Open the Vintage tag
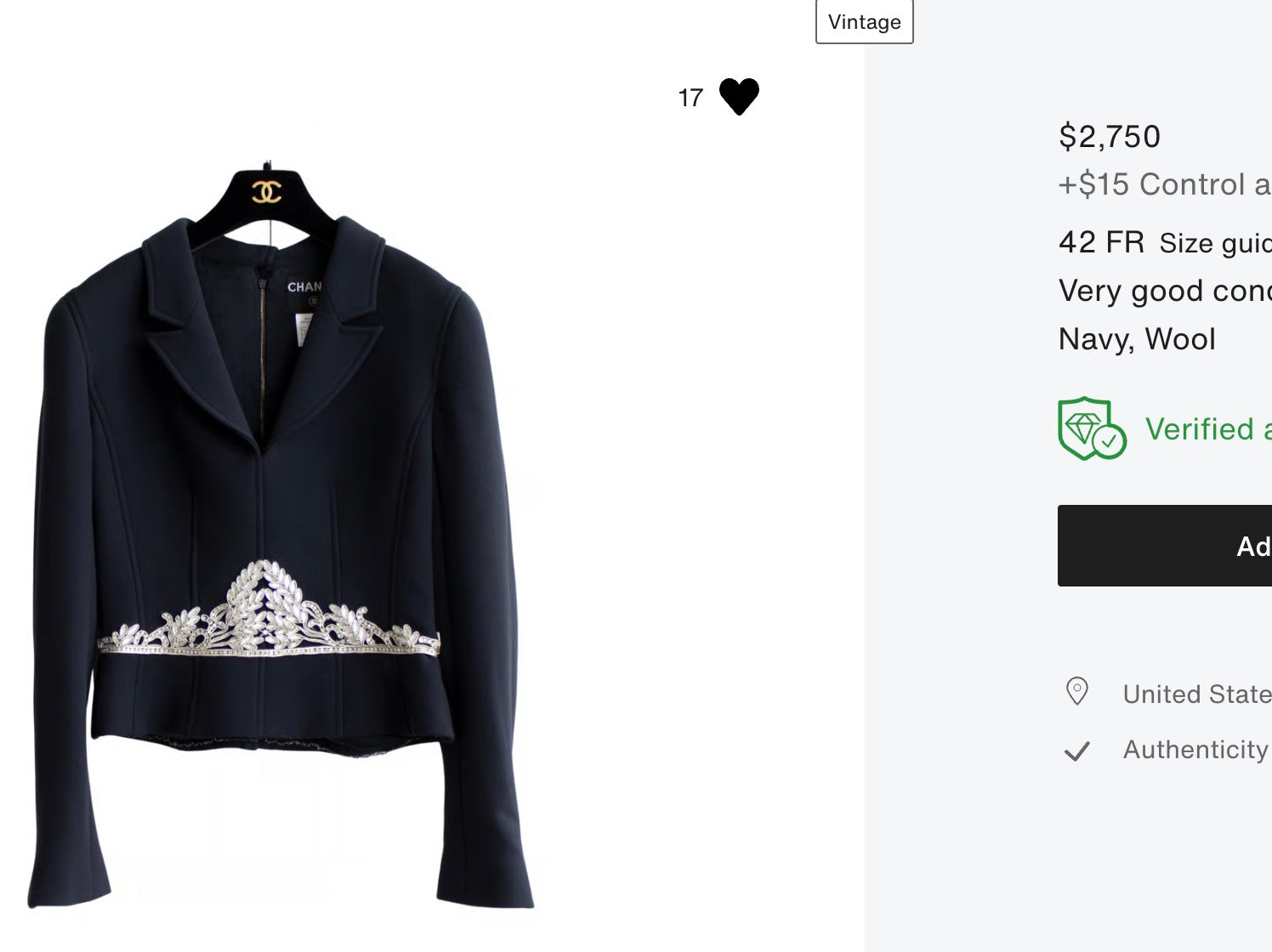 (864, 22)
